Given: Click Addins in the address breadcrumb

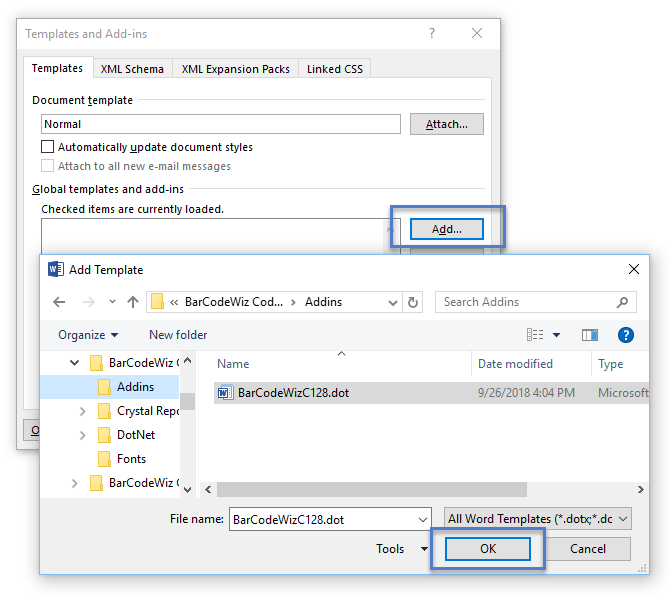Looking at the screenshot, I should tap(323, 302).
